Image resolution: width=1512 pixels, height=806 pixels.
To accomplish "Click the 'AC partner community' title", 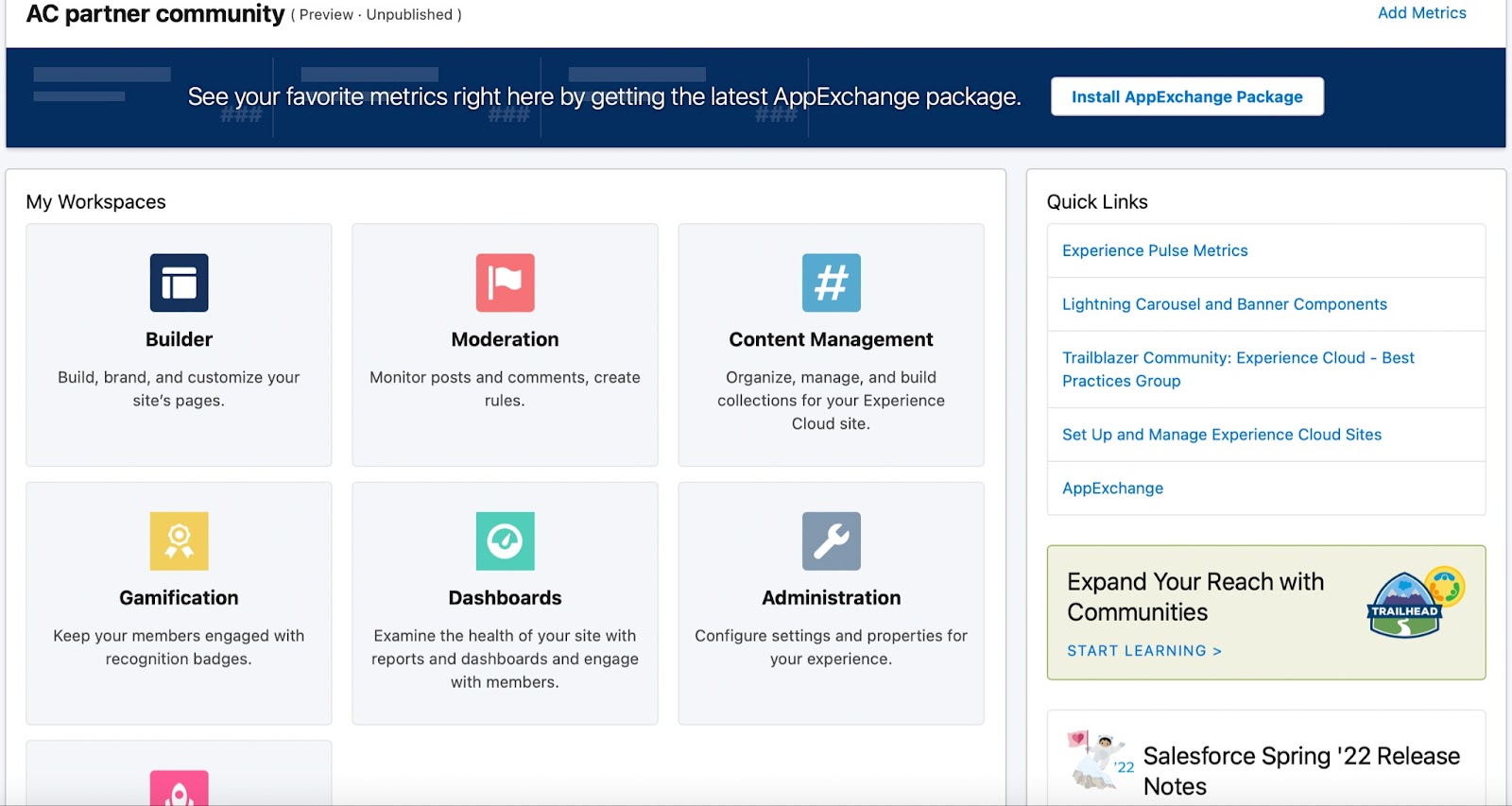I will [155, 14].
